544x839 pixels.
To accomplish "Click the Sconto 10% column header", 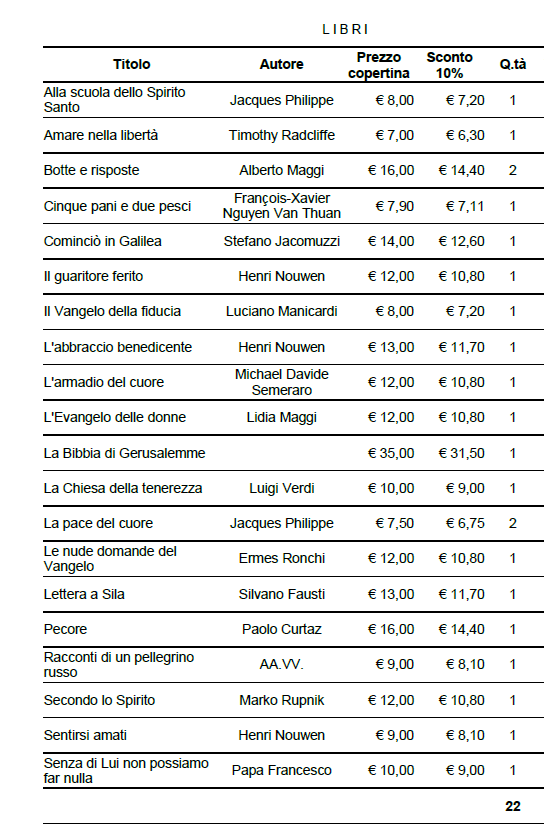I will pos(449,65).
